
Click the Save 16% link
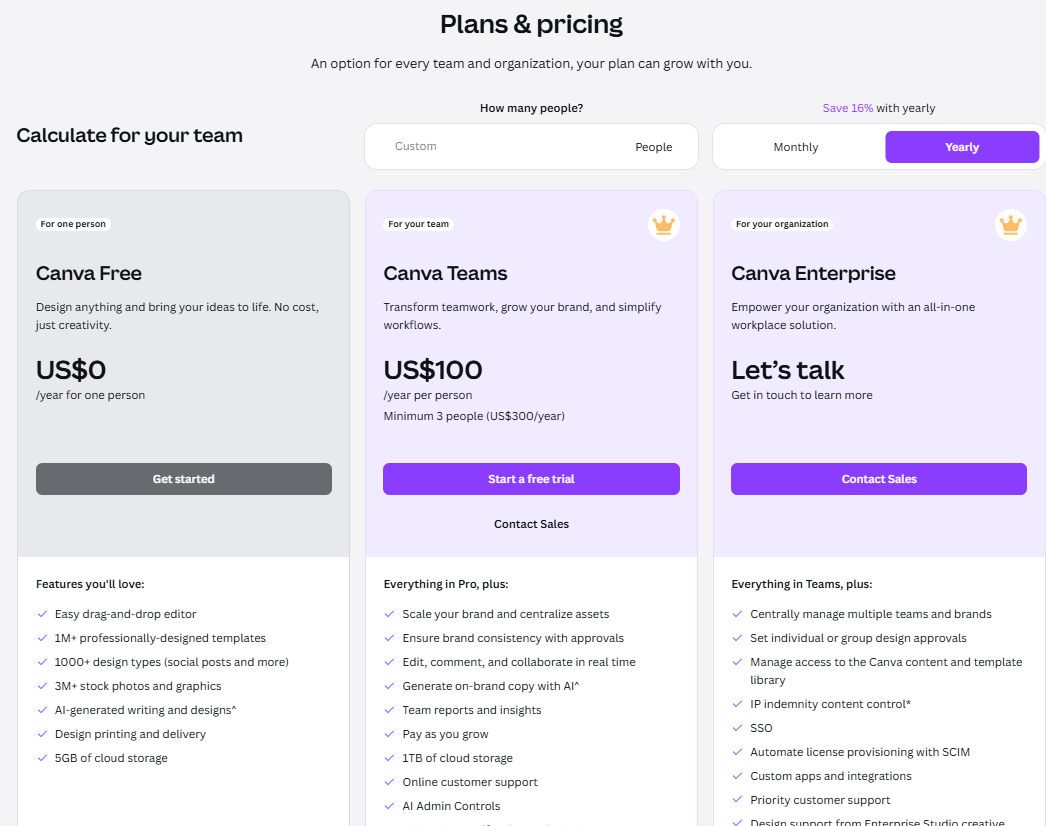tap(847, 108)
